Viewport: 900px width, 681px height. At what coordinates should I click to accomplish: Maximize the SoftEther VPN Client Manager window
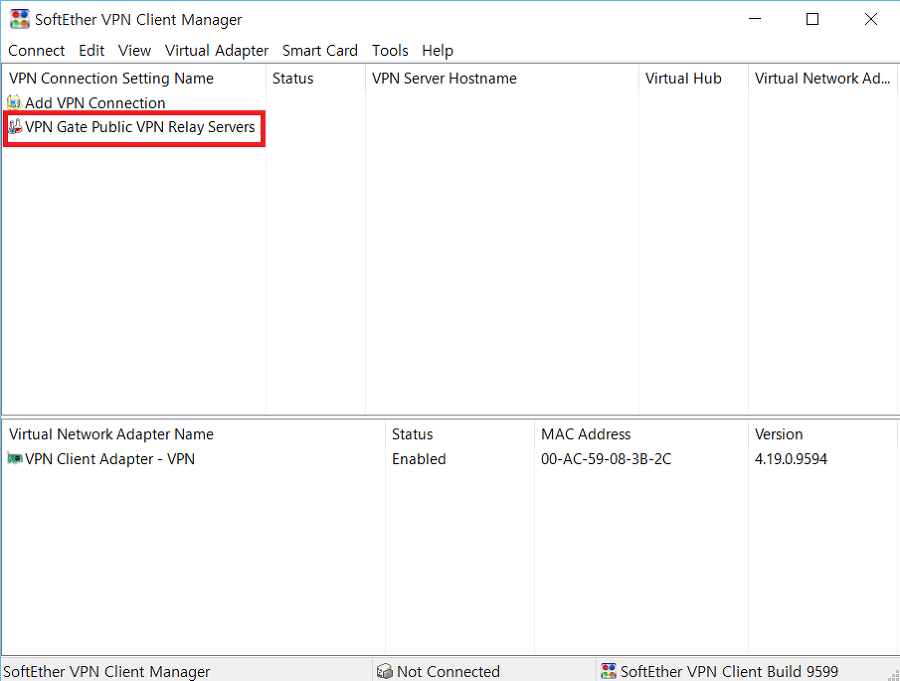coord(812,19)
